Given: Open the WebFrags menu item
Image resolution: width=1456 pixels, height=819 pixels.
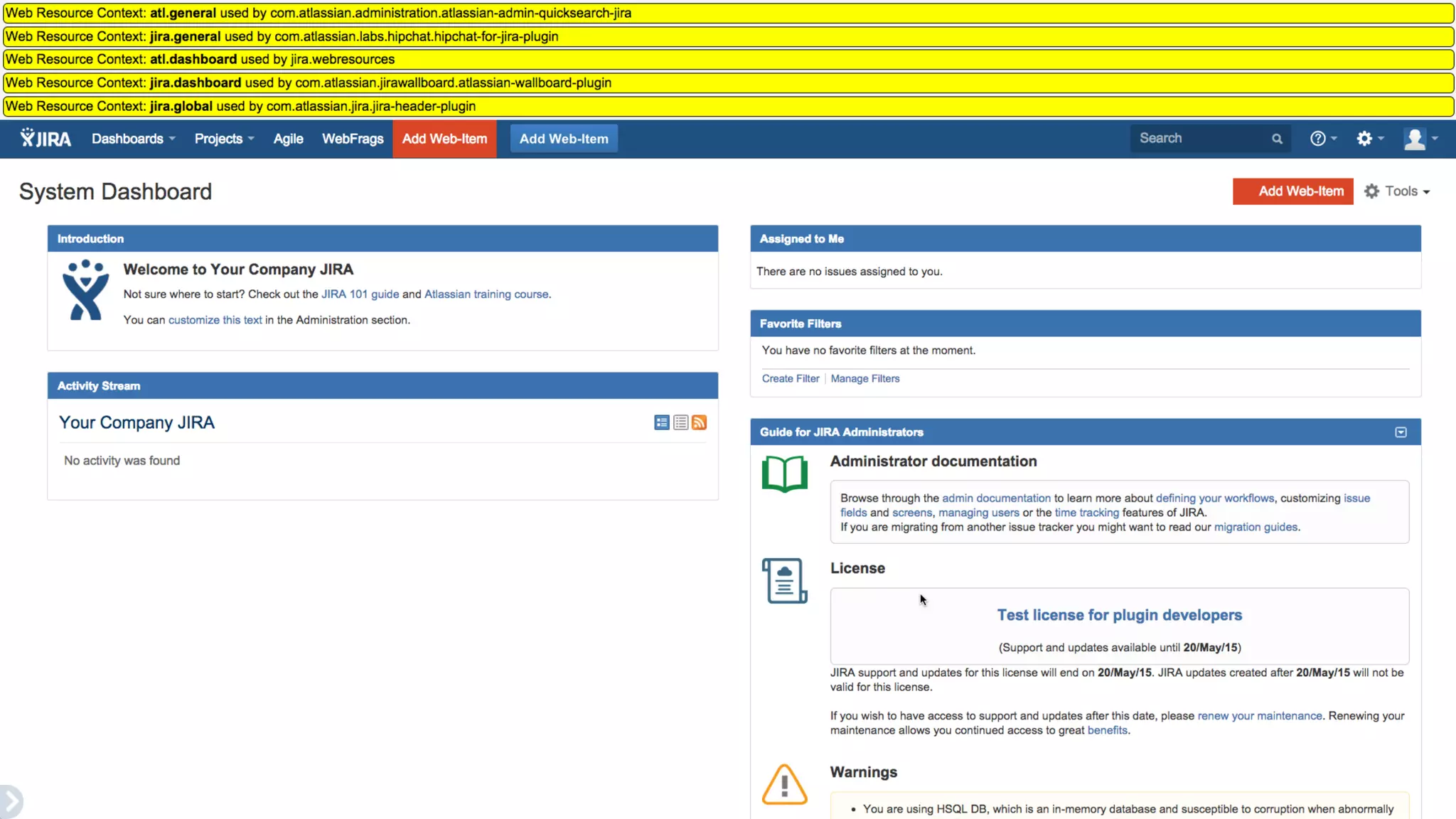Looking at the screenshot, I should [x=353, y=139].
